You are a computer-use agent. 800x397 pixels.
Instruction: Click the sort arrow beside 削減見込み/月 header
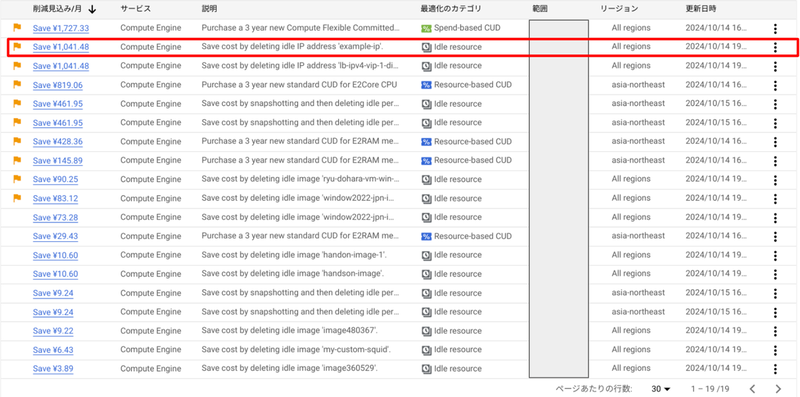pos(92,9)
